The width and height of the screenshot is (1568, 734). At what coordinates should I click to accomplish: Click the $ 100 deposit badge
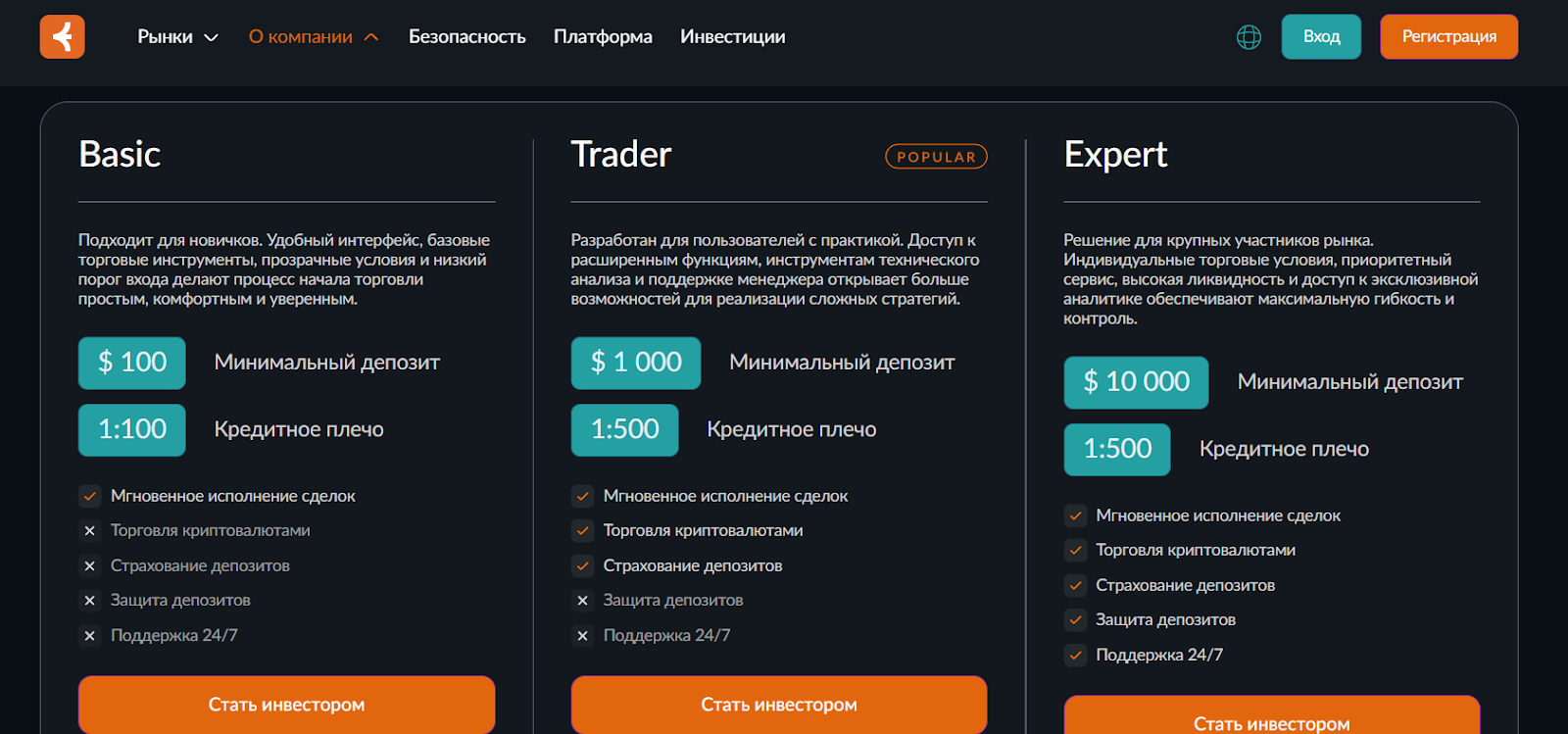pyautogui.click(x=132, y=363)
